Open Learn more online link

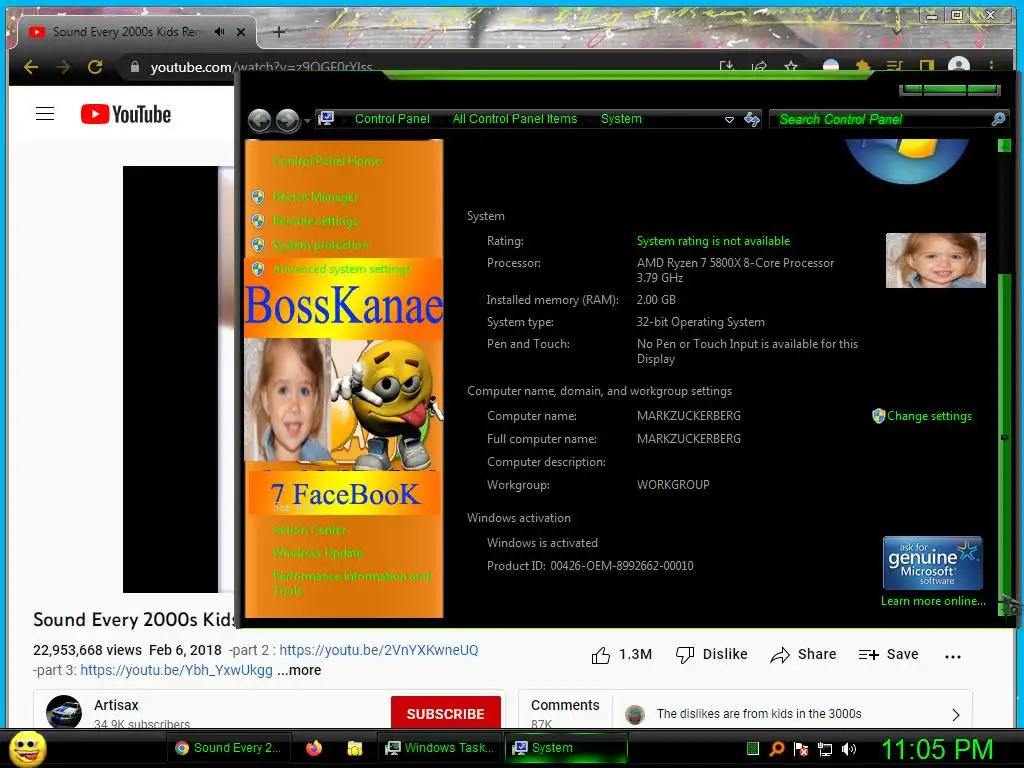coord(933,601)
